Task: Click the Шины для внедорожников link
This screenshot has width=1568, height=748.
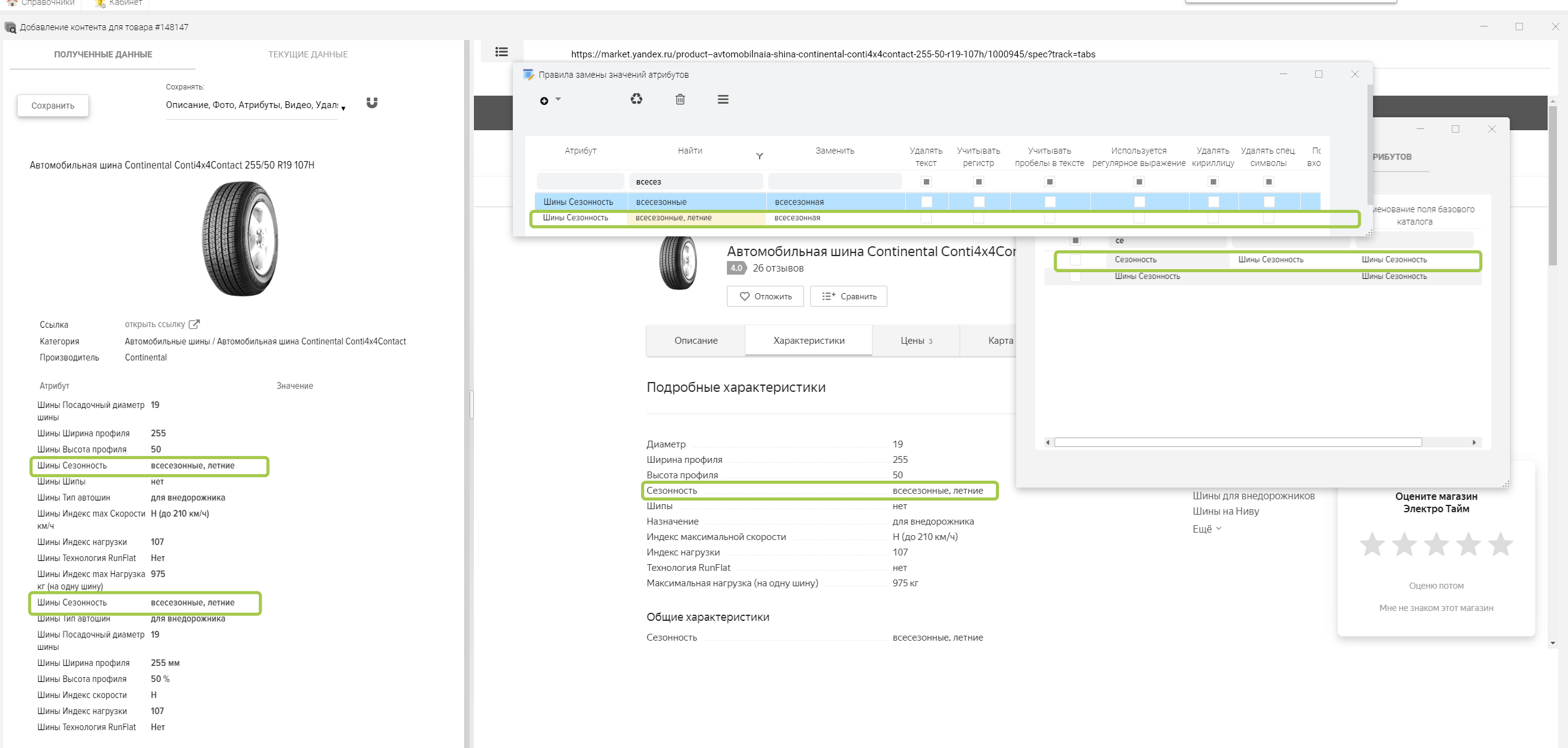Action: (x=1253, y=496)
